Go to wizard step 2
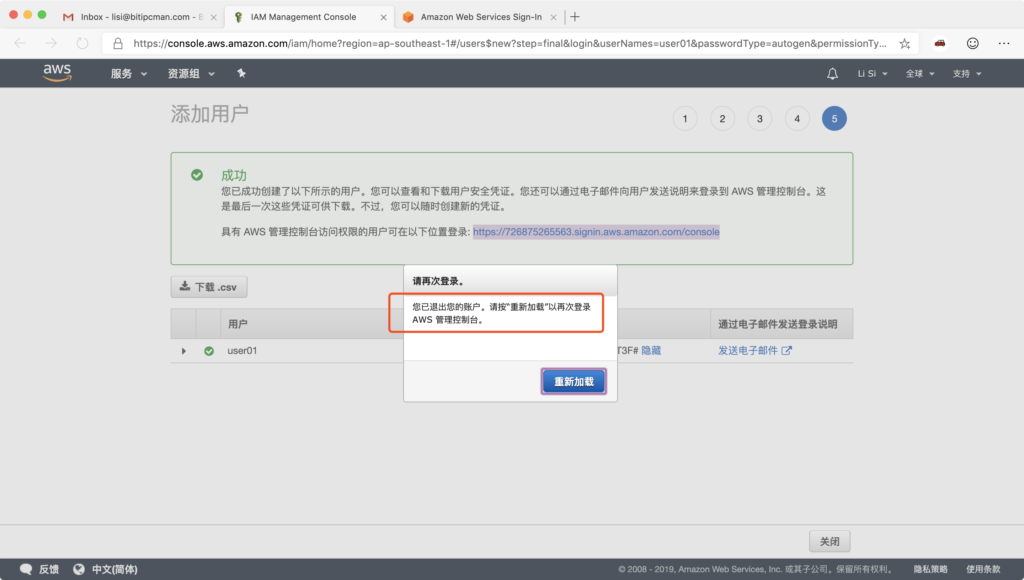 pos(722,119)
